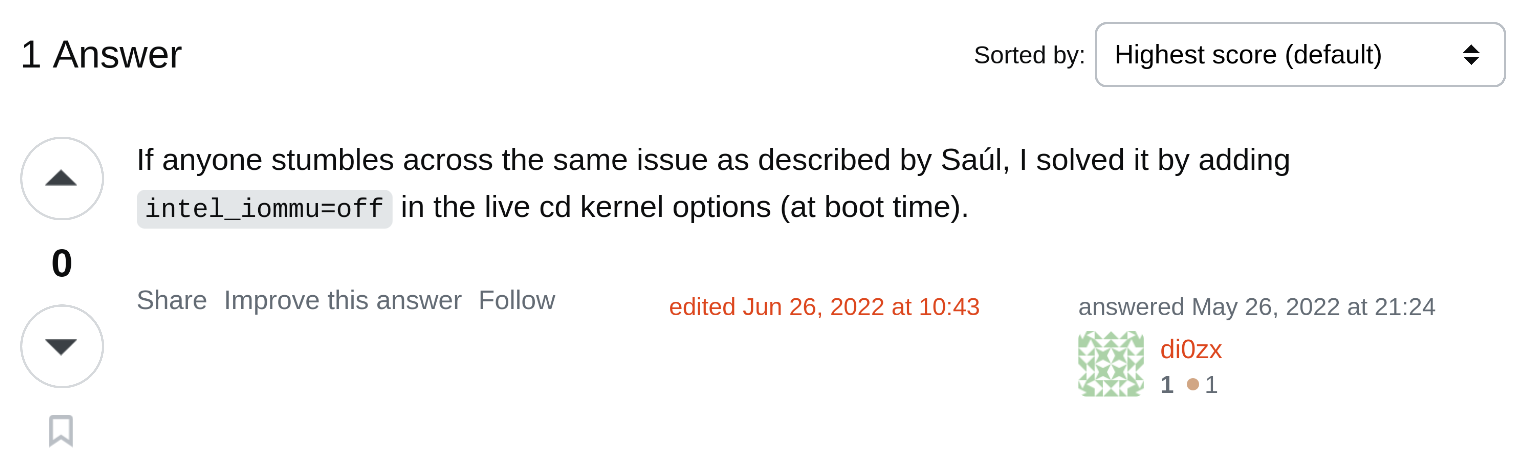
Task: Click the bold reputation score beside the avatar
Action: point(1166,385)
